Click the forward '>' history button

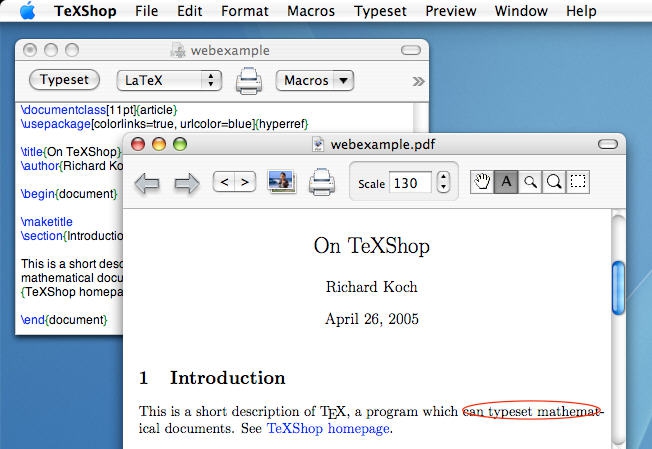pyautogui.click(x=245, y=182)
